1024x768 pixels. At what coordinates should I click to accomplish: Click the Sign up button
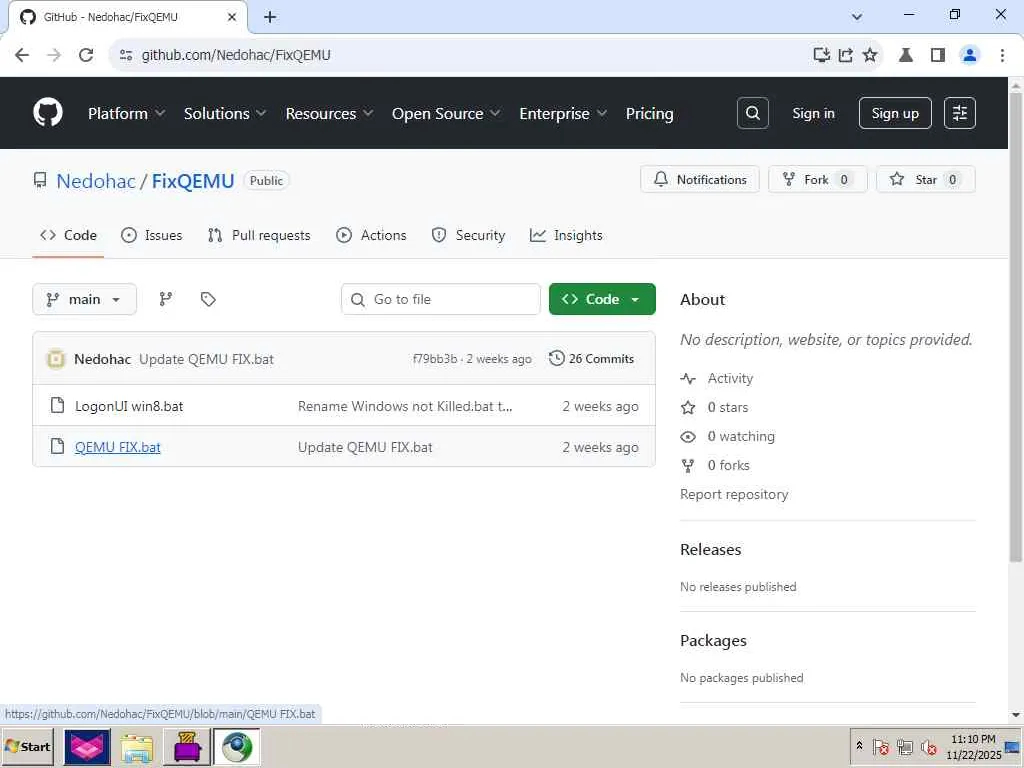click(x=895, y=113)
